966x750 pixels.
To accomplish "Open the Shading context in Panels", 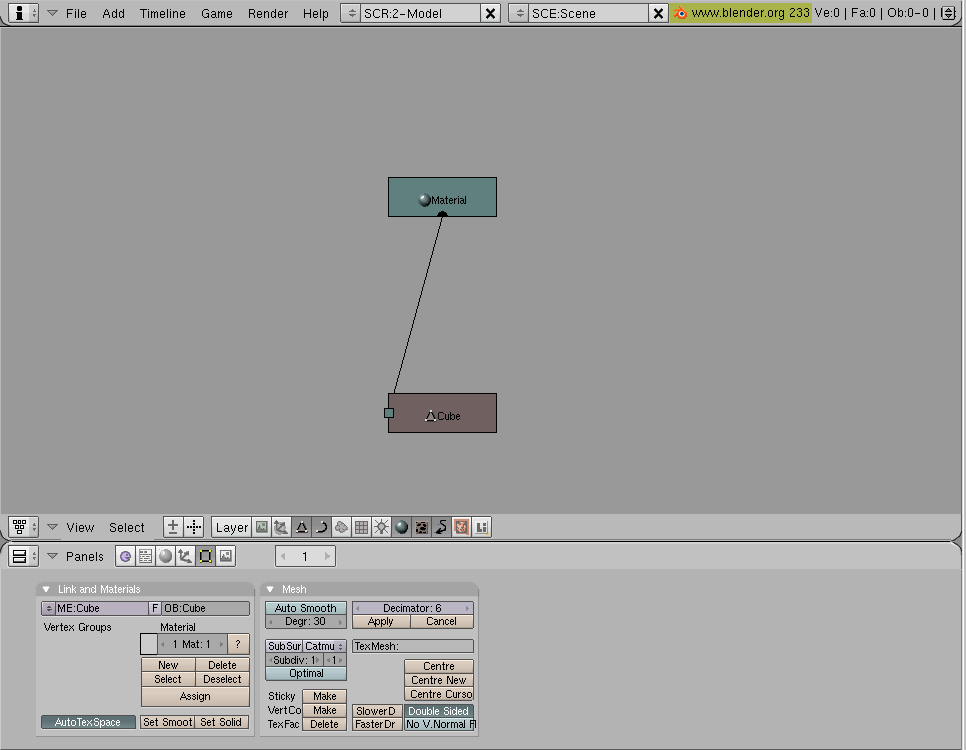I will click(x=165, y=556).
